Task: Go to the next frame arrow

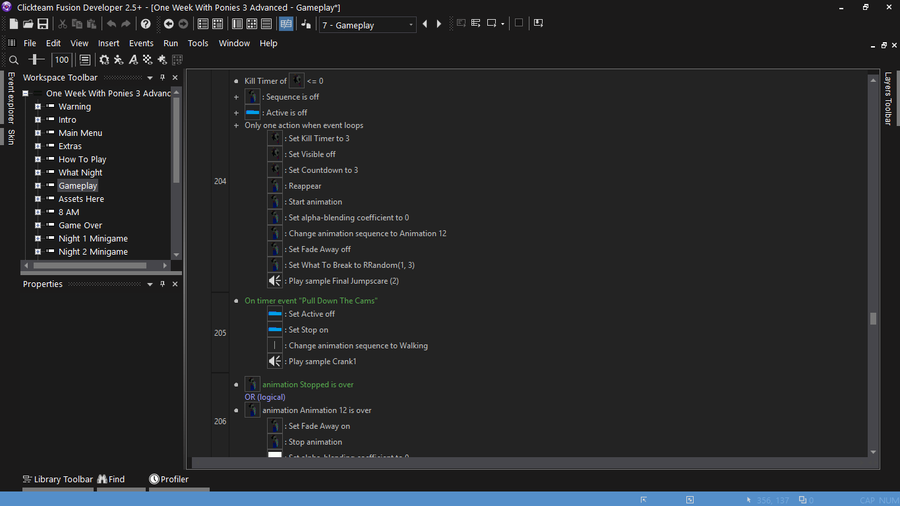Action: 439,24
